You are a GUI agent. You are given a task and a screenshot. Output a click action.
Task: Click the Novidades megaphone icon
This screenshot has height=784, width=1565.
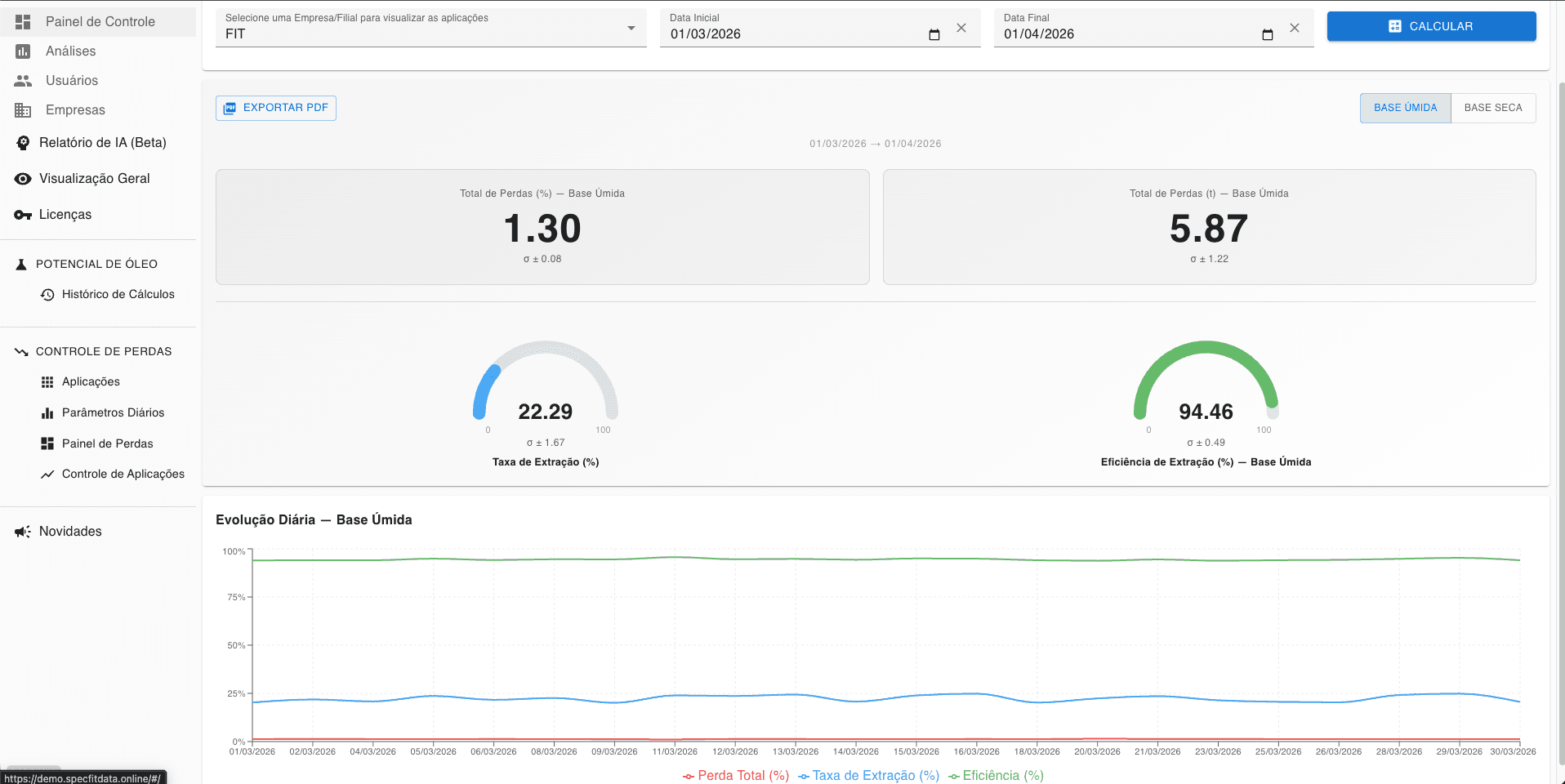pos(23,531)
